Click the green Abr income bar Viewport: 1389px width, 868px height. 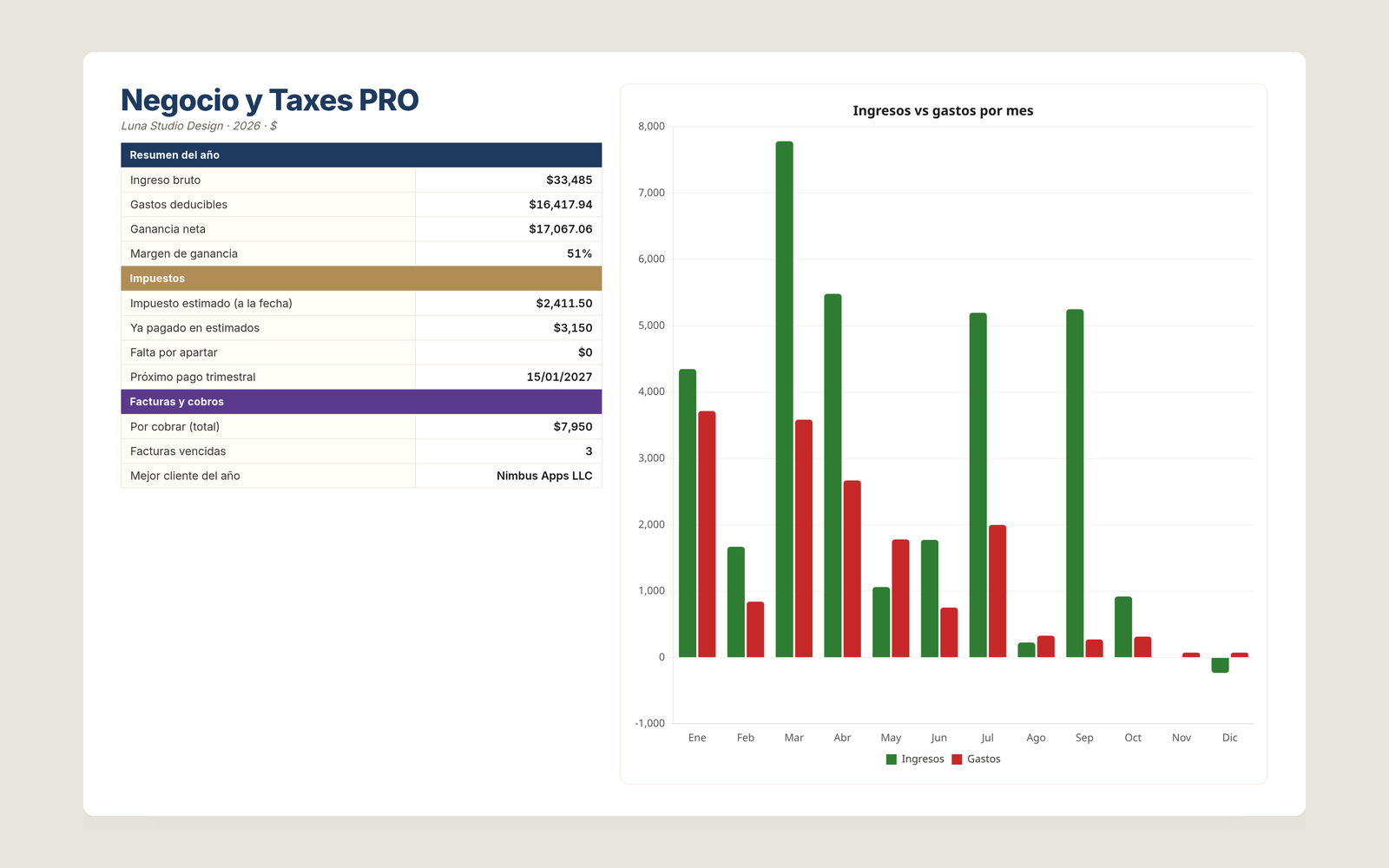[x=833, y=476]
